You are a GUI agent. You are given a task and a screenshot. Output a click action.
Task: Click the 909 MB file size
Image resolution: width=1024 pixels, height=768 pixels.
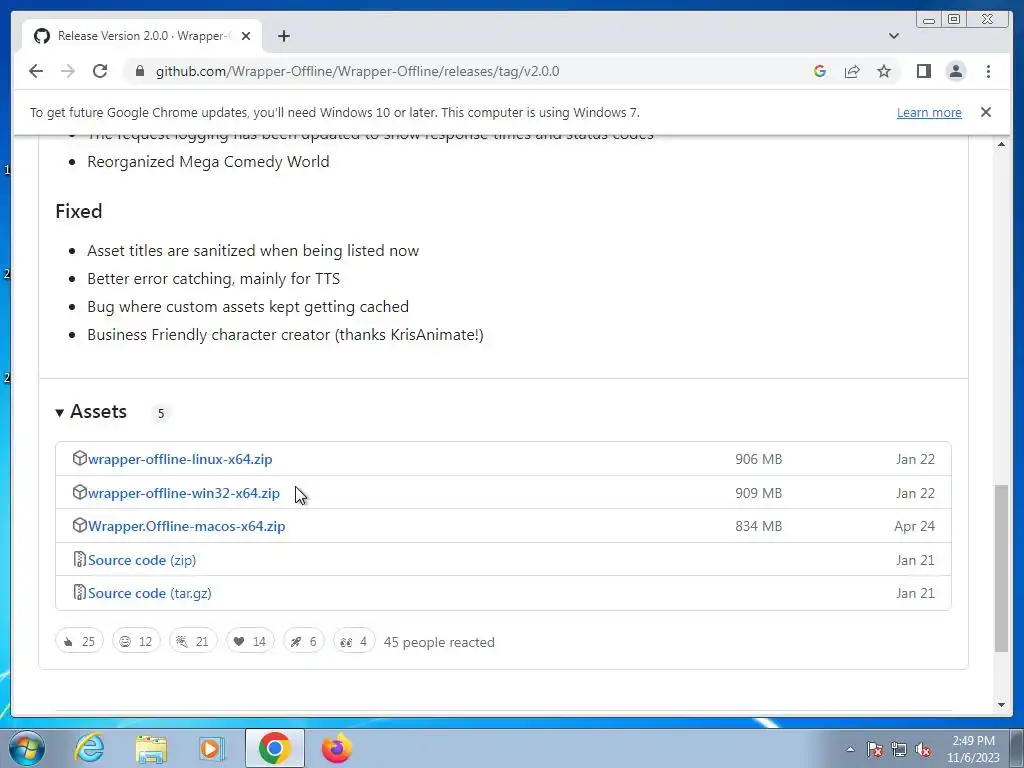(758, 493)
